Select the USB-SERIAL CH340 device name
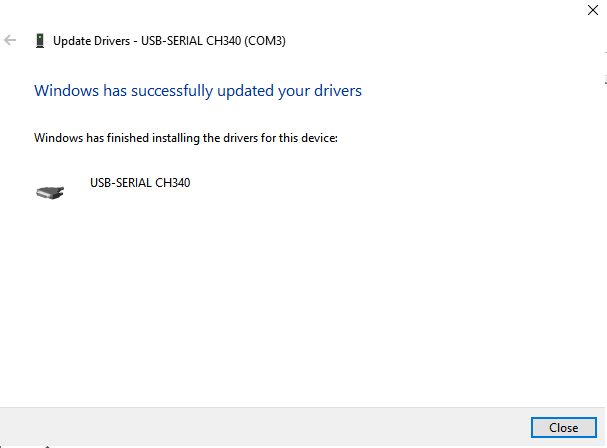The width and height of the screenshot is (607, 448). [140, 183]
